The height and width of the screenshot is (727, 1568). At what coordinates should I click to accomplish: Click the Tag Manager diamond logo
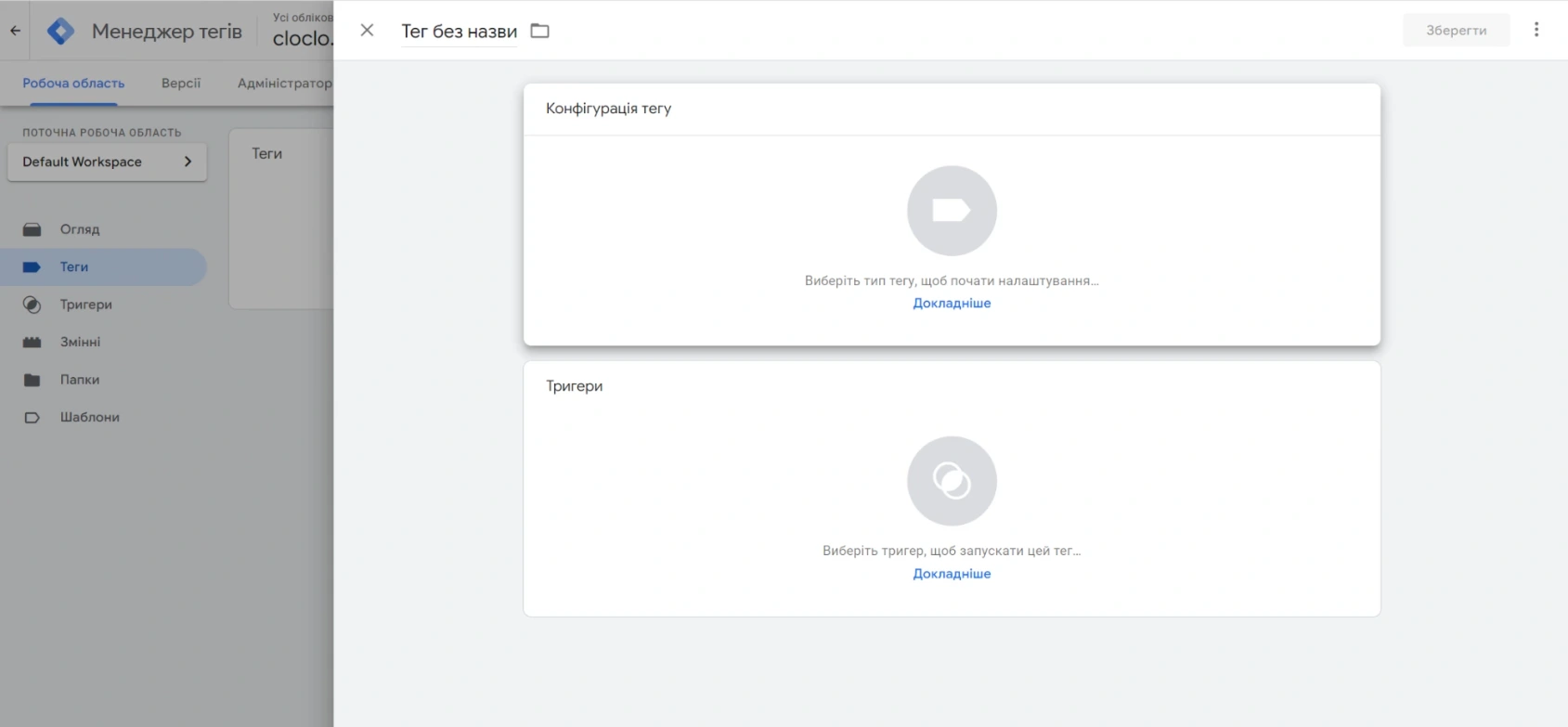coord(61,31)
